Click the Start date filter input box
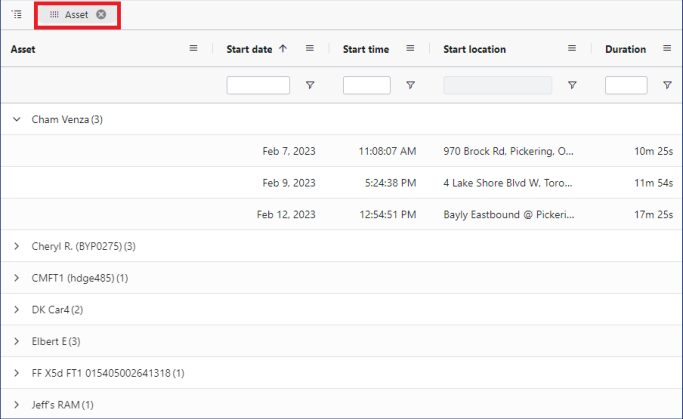Viewport: 683px width, 419px height. point(258,86)
